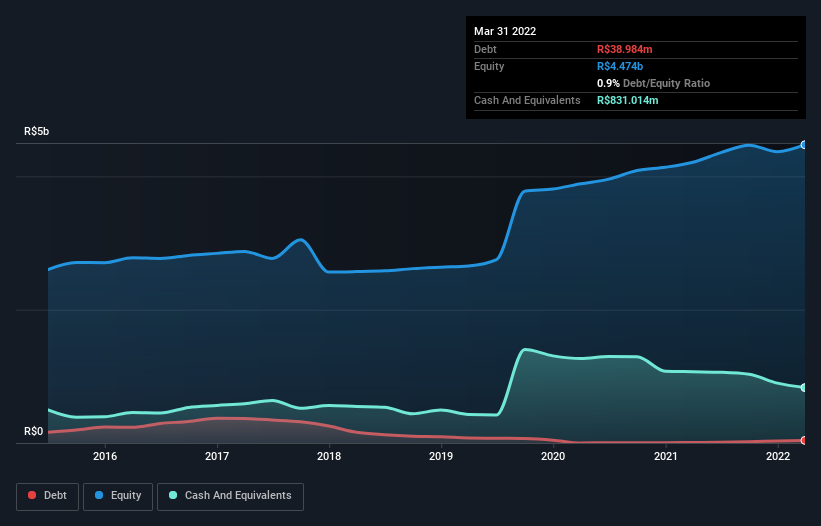Click the 2017 x-axis label
This screenshot has width=821, height=526.
[217, 456]
